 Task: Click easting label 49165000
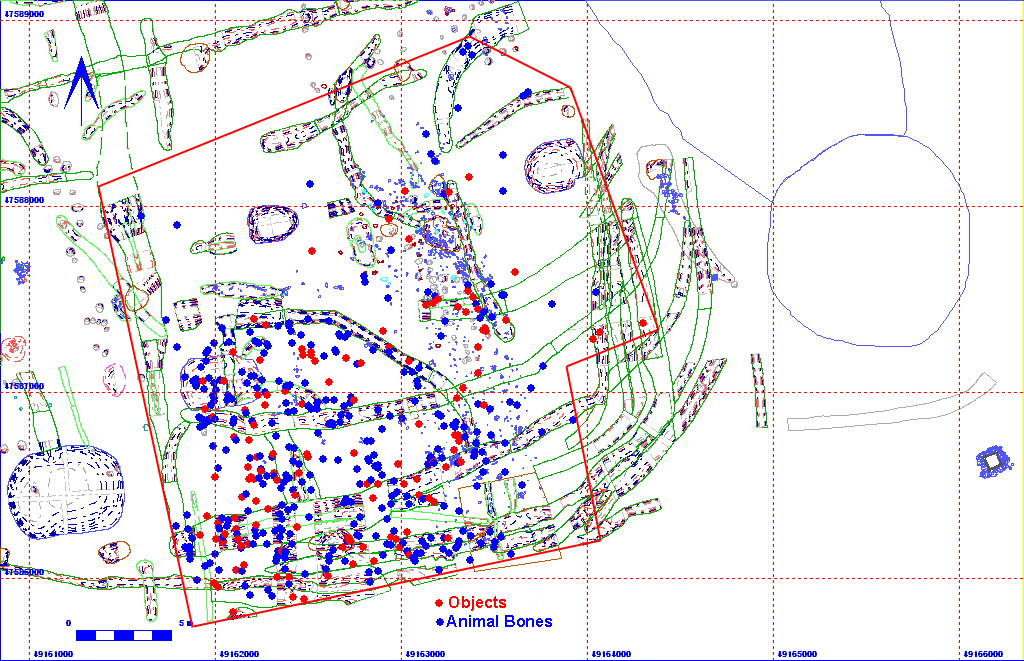point(797,654)
